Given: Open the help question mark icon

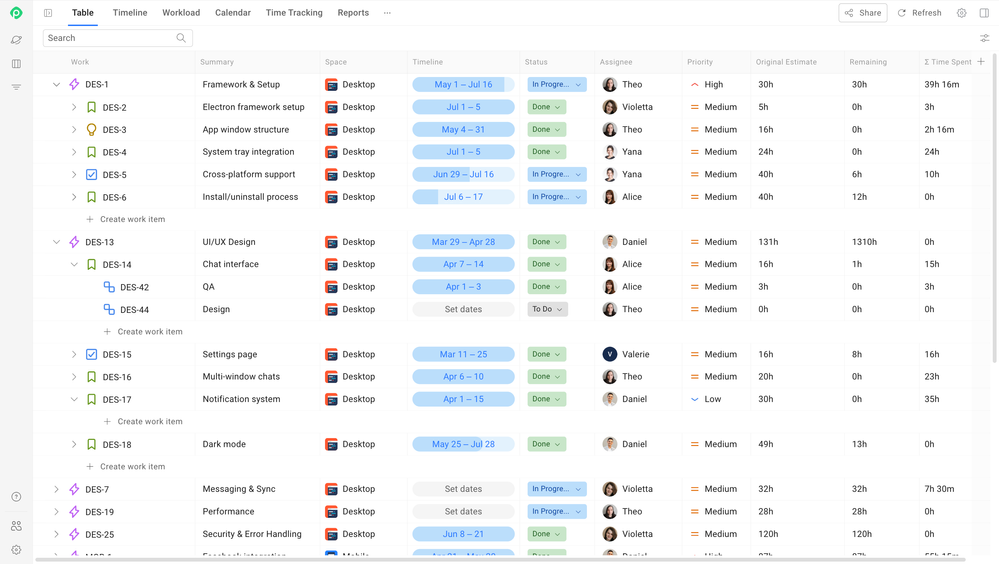Looking at the screenshot, I should (x=17, y=497).
